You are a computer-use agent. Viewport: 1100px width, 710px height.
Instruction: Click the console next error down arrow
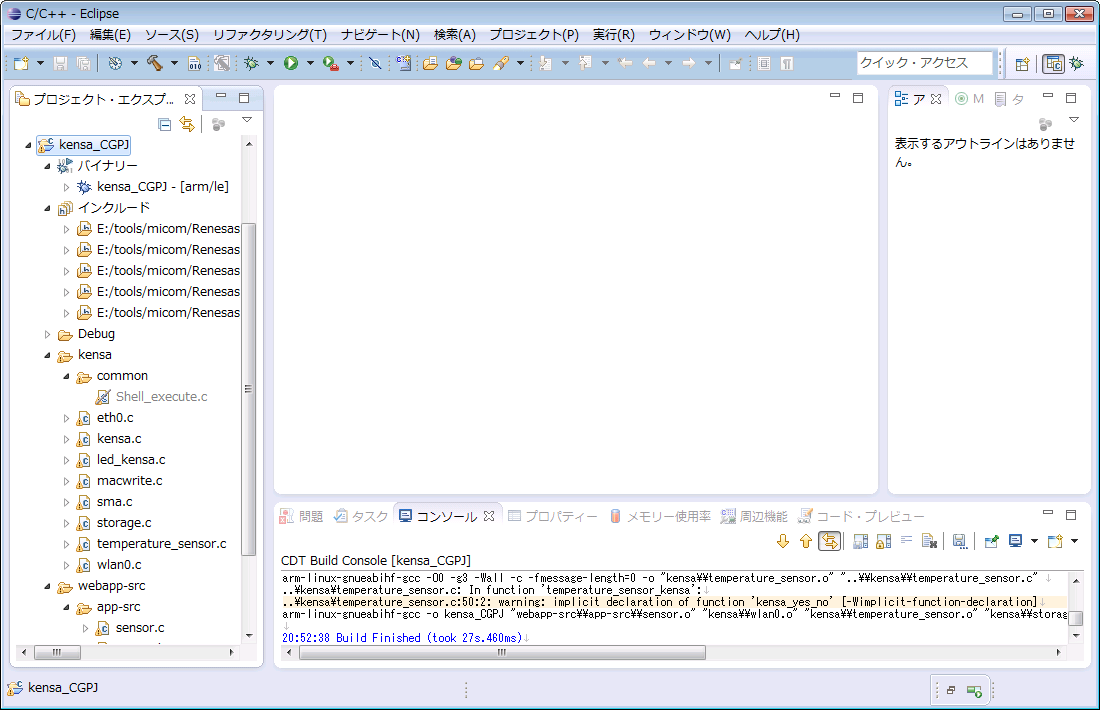pyautogui.click(x=783, y=541)
